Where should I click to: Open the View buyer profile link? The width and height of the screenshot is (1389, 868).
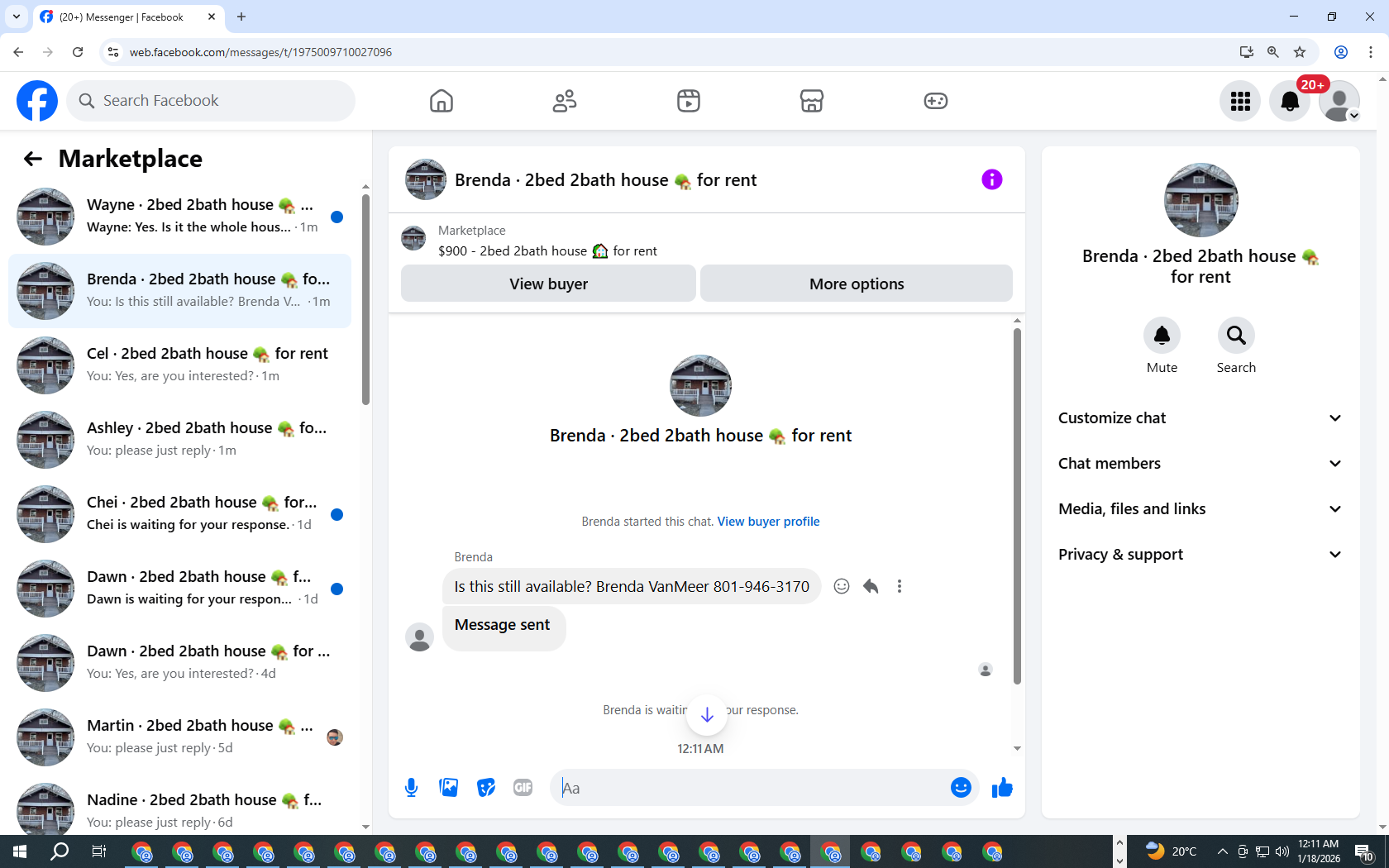pyautogui.click(x=769, y=522)
